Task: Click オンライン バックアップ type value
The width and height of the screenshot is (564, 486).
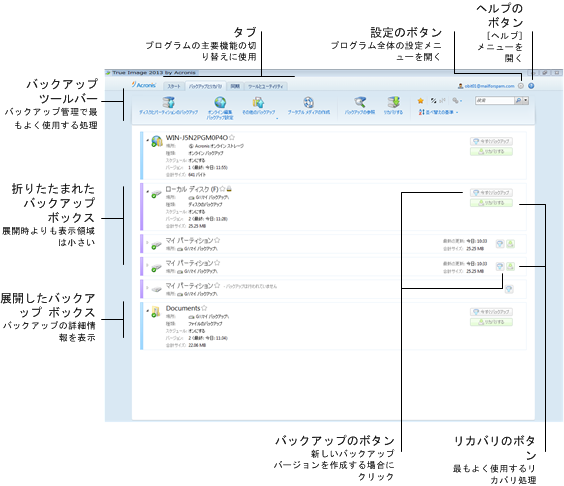Action: (x=206, y=153)
